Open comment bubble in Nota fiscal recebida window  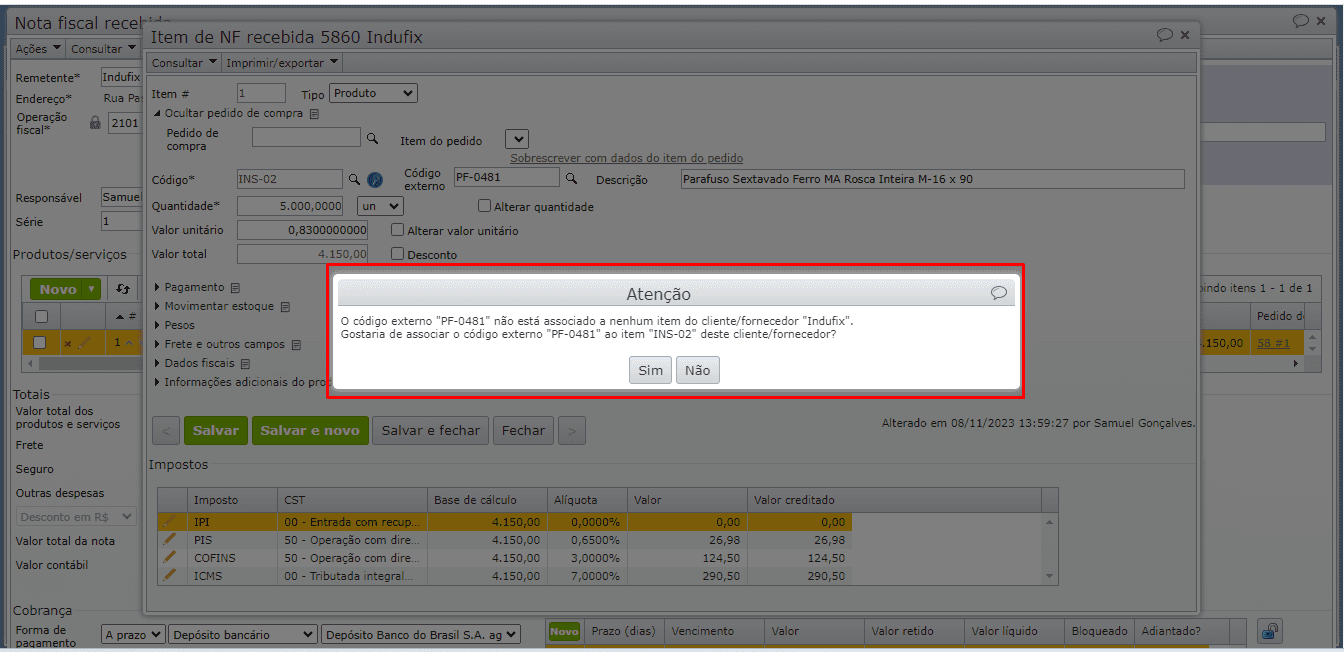point(1301,20)
